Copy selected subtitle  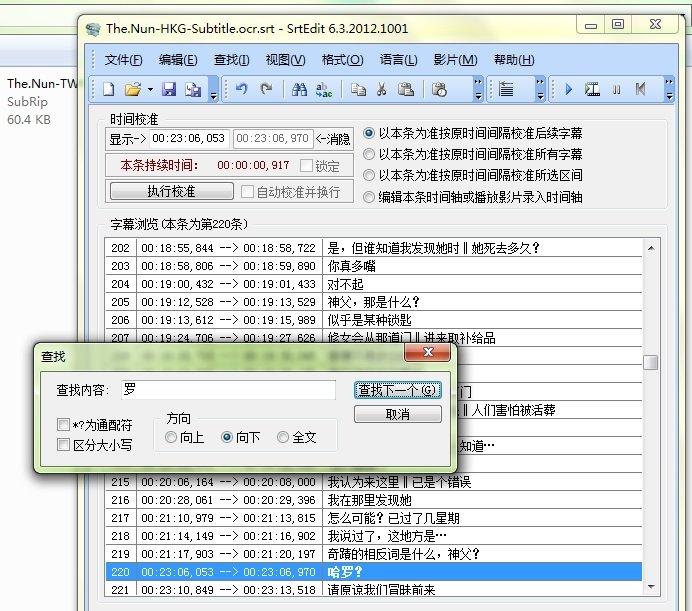358,90
